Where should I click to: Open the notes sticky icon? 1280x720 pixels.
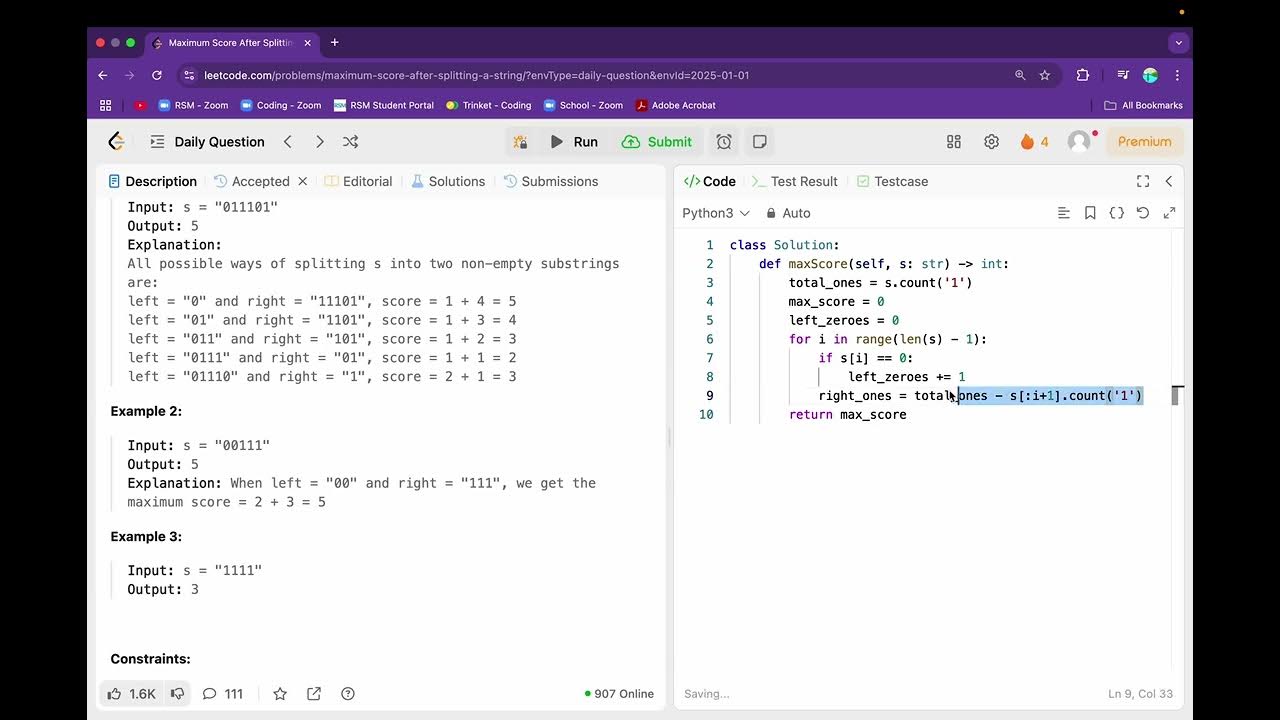click(760, 142)
